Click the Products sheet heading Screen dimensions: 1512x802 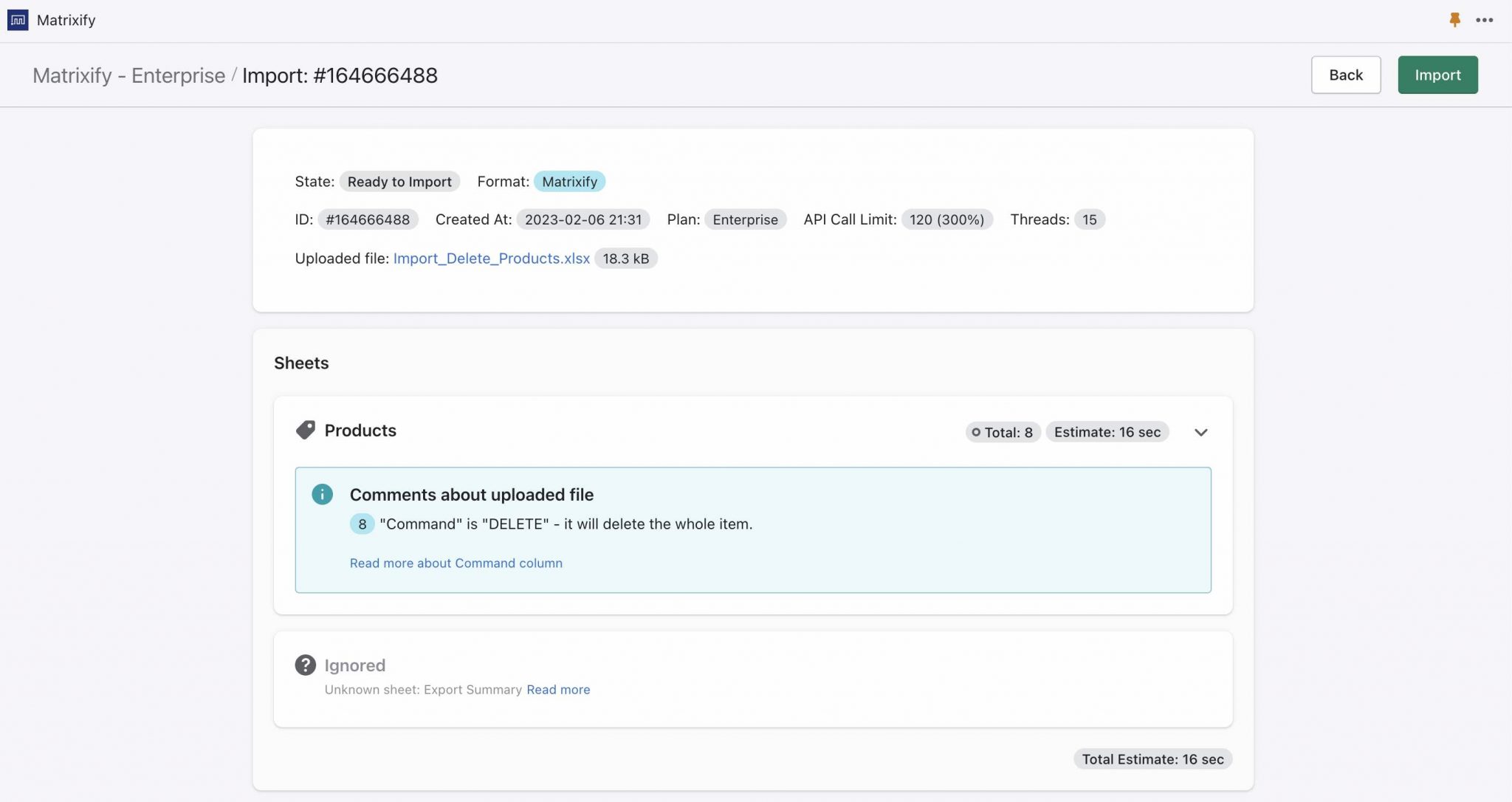(x=360, y=431)
